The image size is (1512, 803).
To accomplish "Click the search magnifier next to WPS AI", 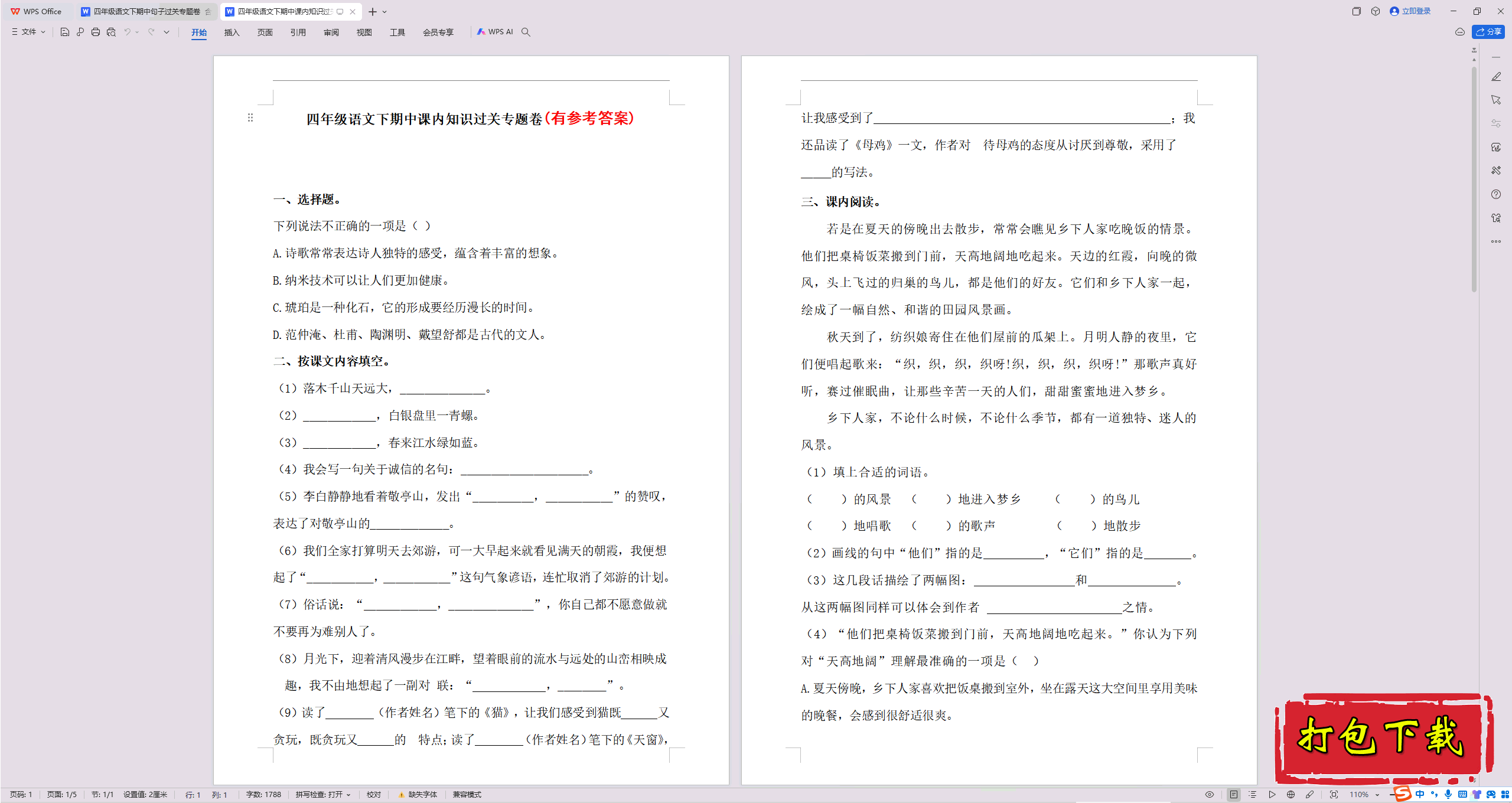I will [x=526, y=32].
